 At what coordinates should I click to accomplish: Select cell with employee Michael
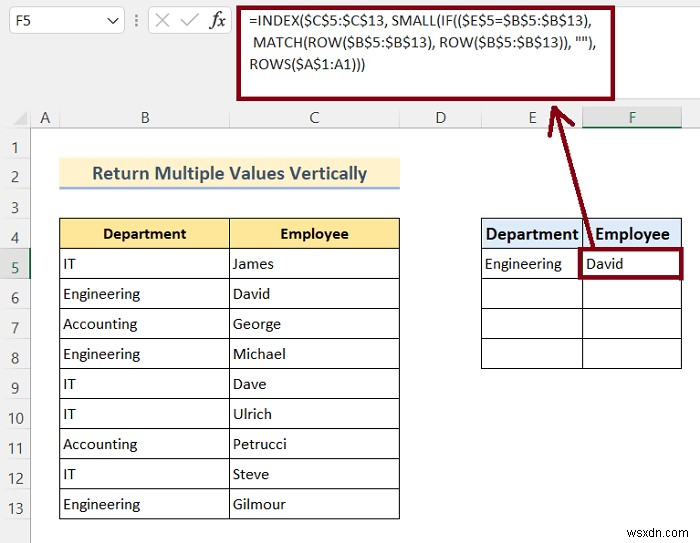click(x=314, y=354)
